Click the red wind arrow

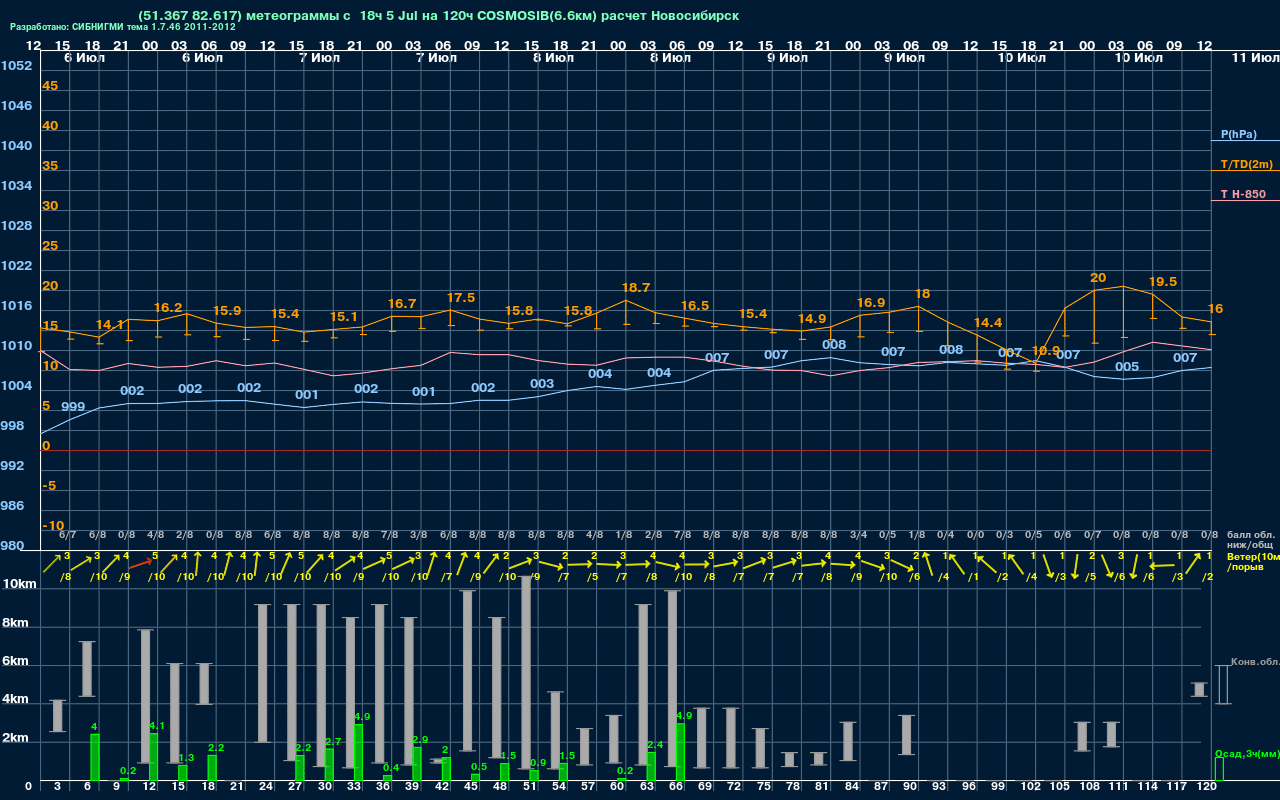(138, 565)
